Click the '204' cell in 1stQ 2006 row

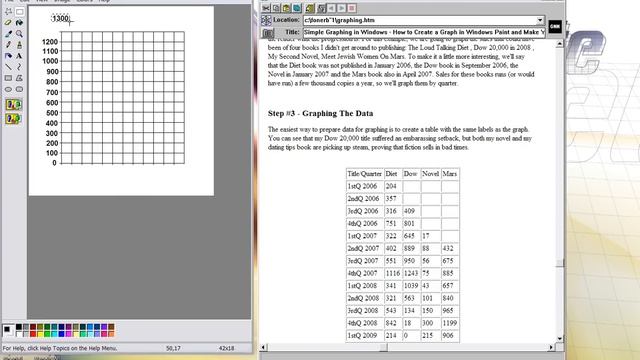pyautogui.click(x=392, y=186)
